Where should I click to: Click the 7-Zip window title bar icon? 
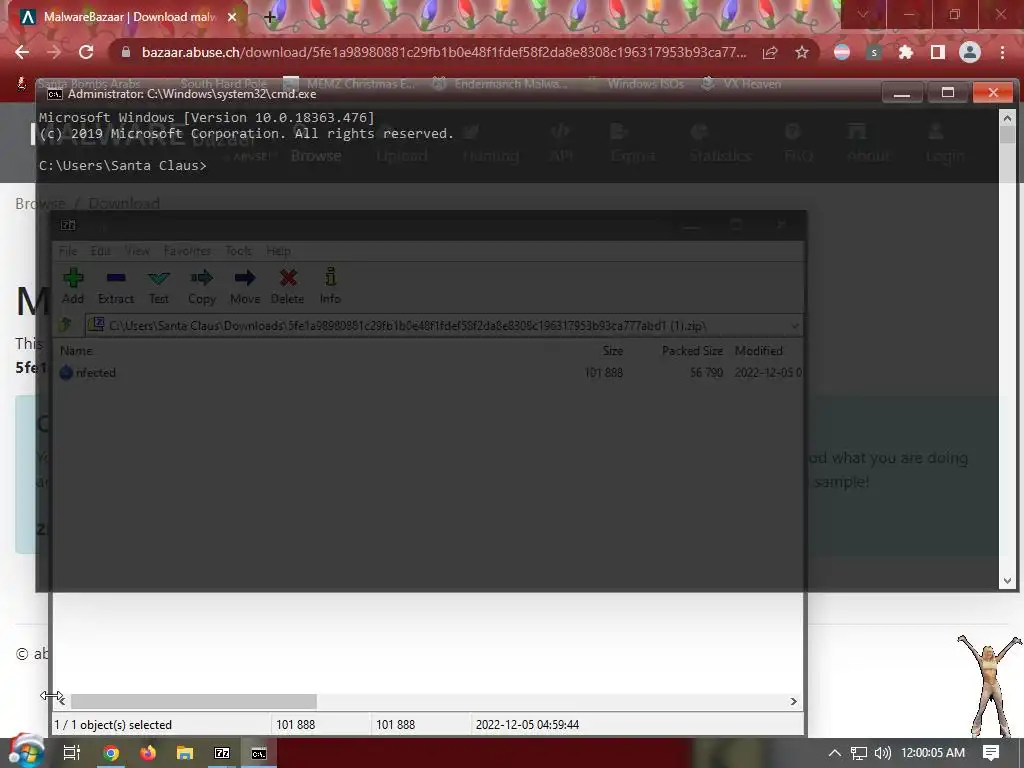tap(68, 225)
